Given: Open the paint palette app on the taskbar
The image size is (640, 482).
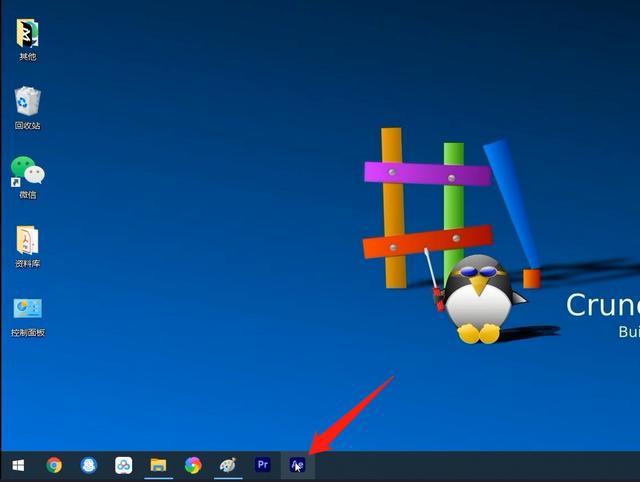Looking at the screenshot, I should click(x=228, y=465).
